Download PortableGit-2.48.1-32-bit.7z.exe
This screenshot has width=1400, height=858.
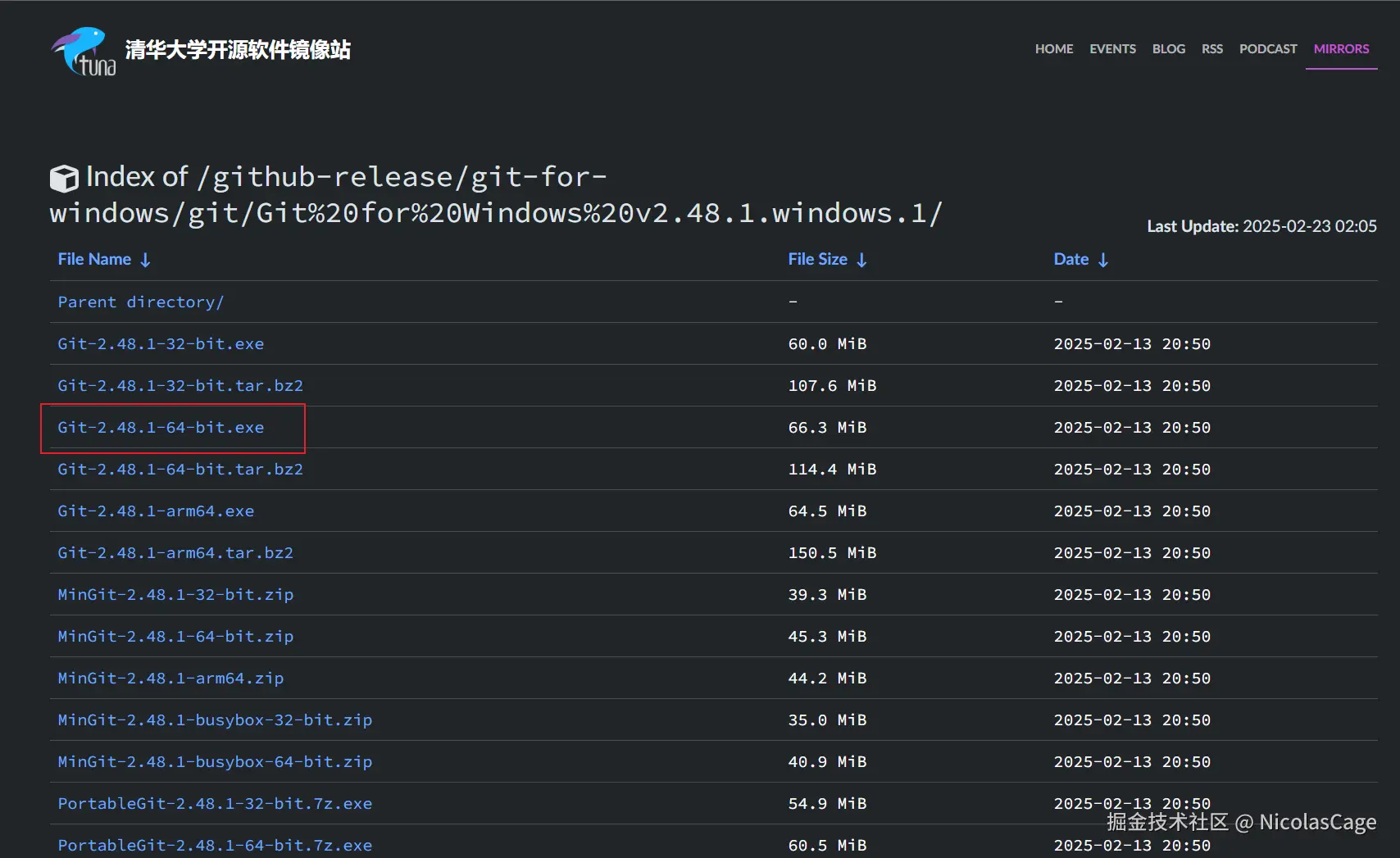click(215, 804)
